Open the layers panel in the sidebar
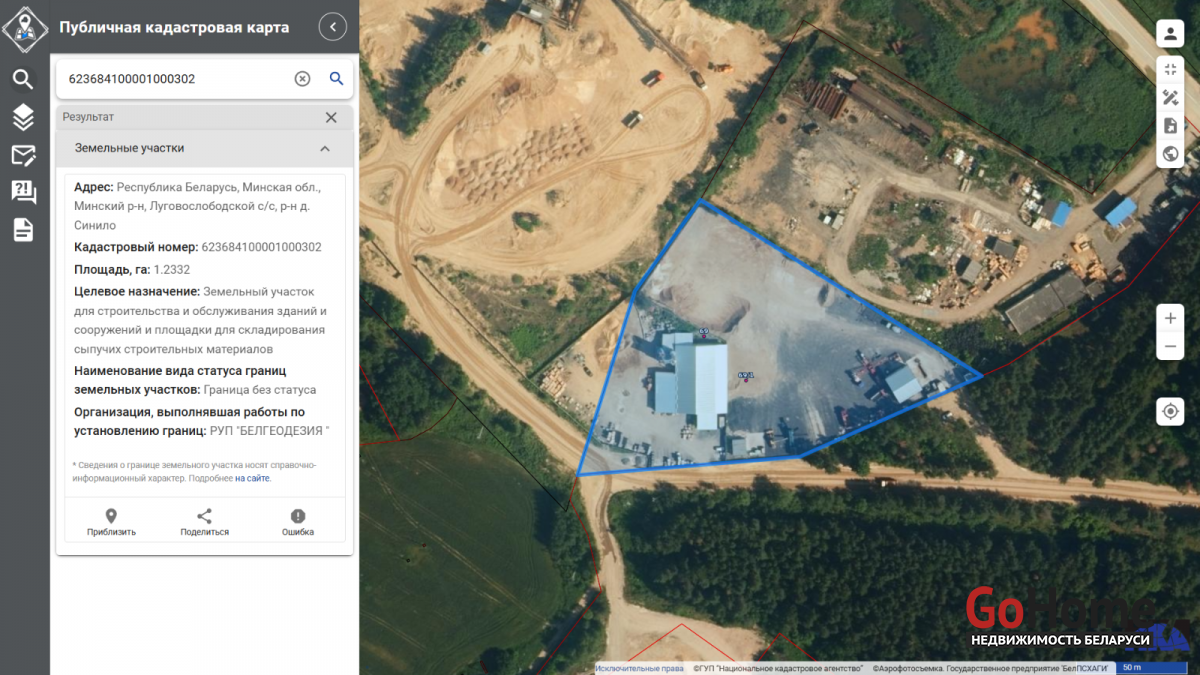This screenshot has width=1200, height=675. pos(23,117)
